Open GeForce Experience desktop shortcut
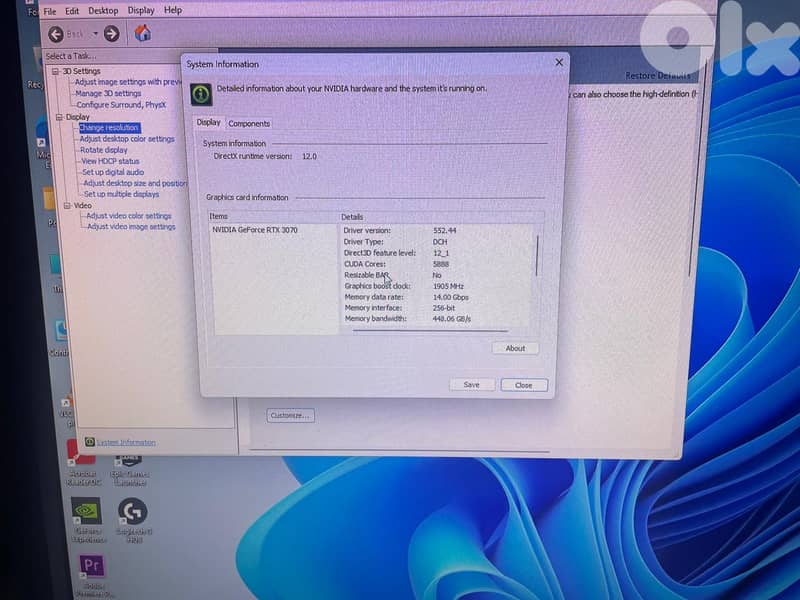800x600 pixels. point(87,520)
